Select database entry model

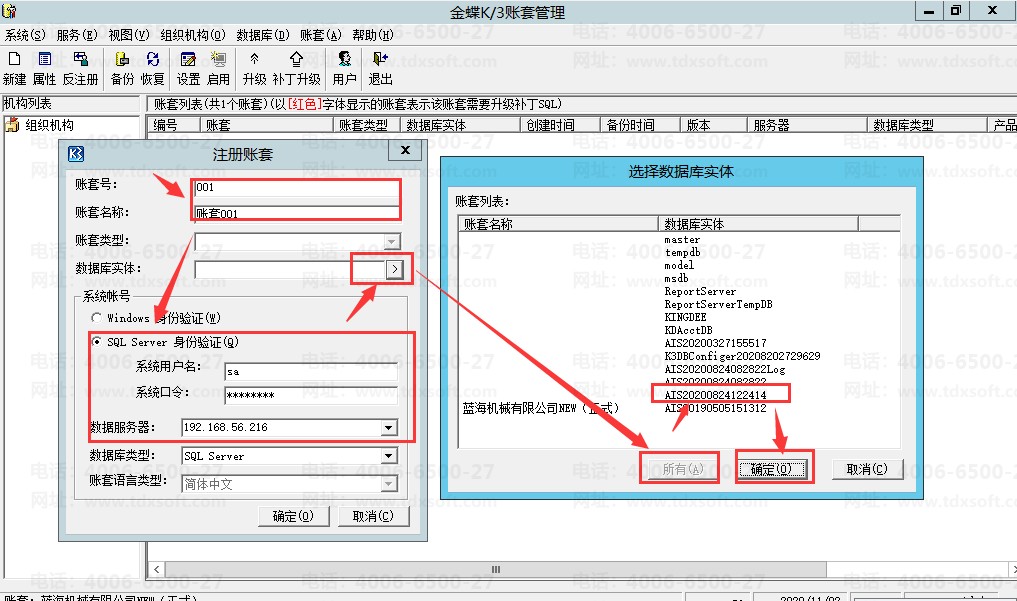[x=679, y=265]
